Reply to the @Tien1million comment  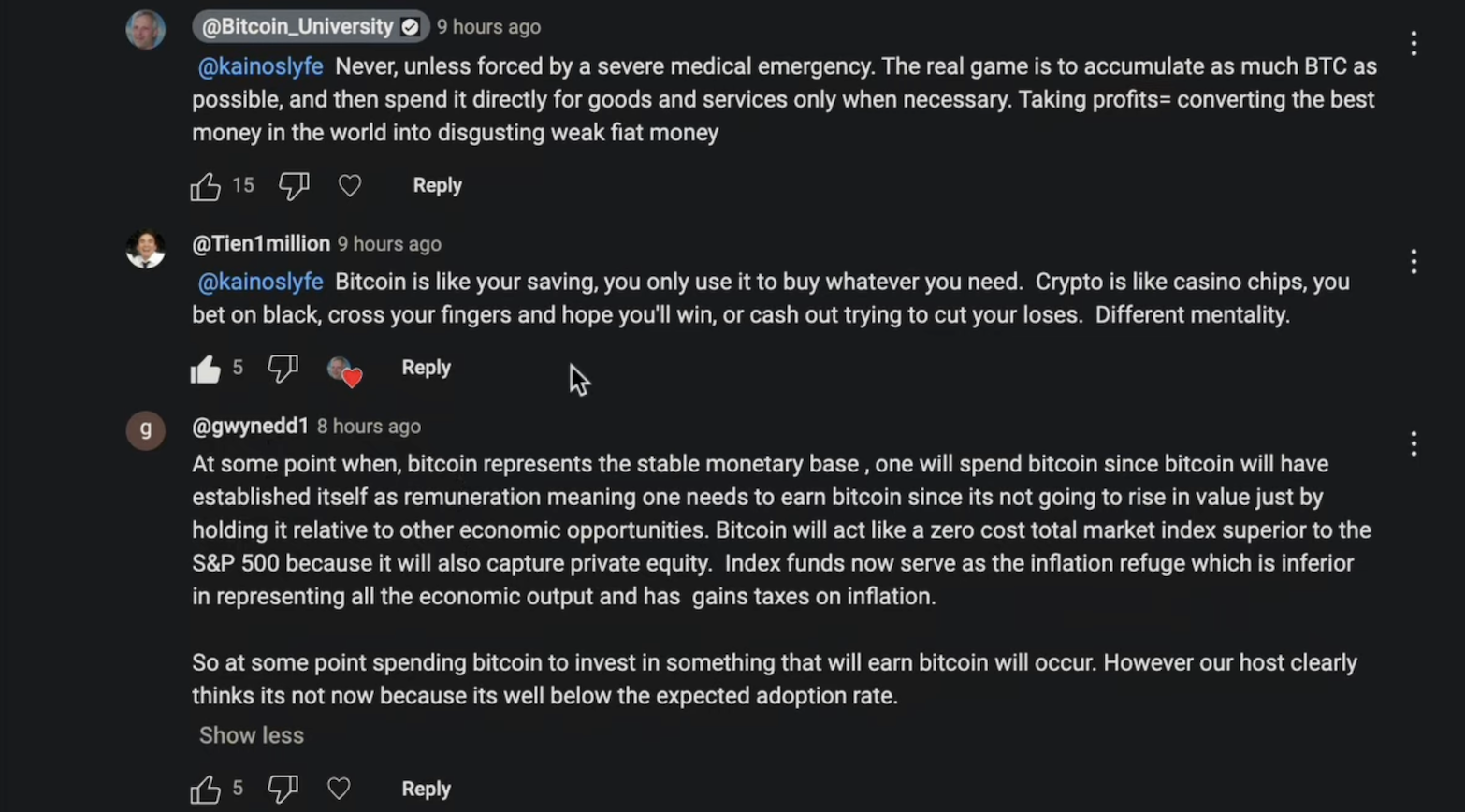[426, 368]
